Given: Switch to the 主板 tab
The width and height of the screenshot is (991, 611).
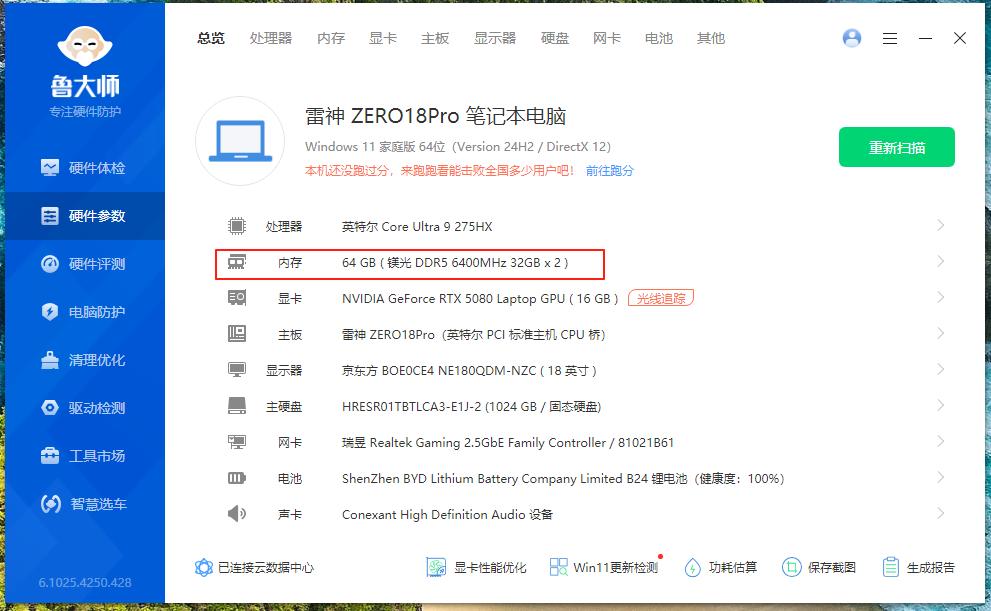Looking at the screenshot, I should 435,39.
